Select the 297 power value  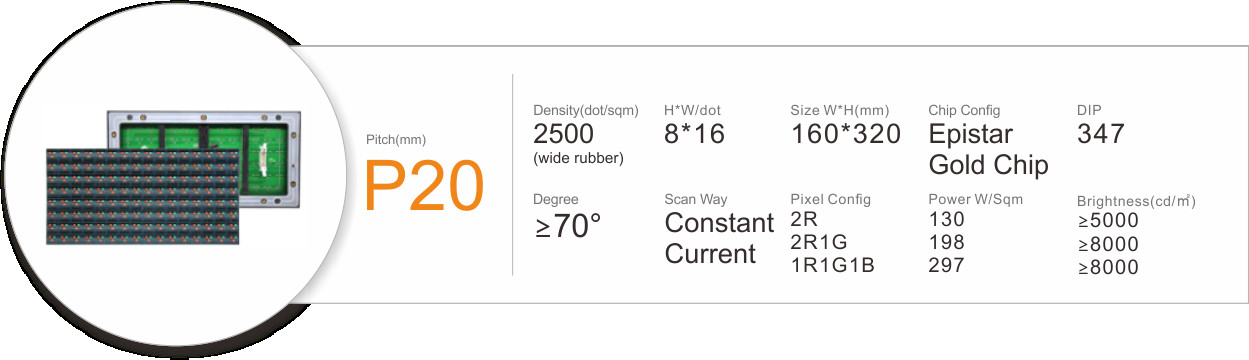coord(946,265)
